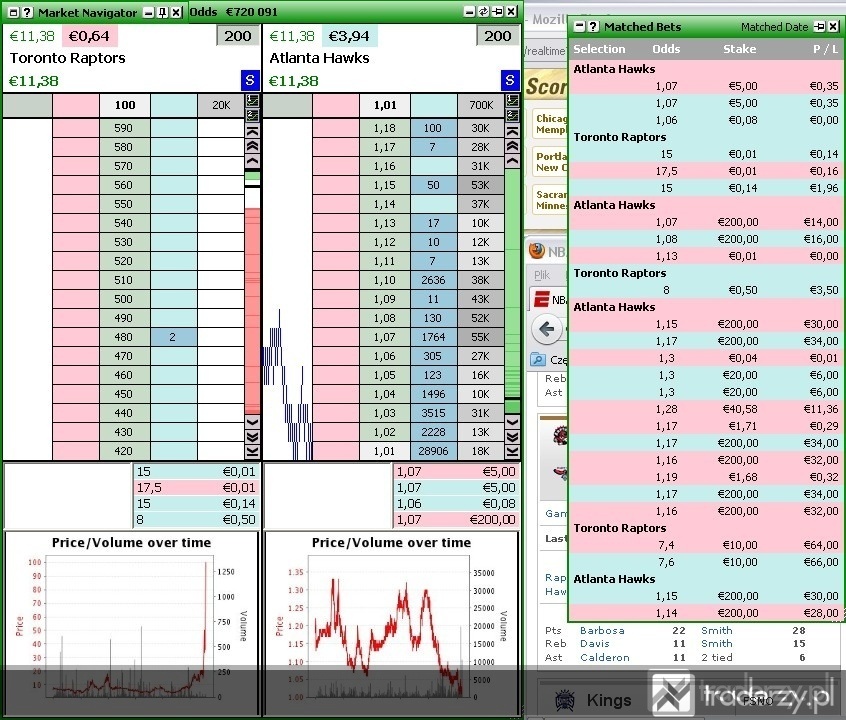Pin the Matched Bets panel
Viewport: 846px width, 720px height.
coord(820,26)
